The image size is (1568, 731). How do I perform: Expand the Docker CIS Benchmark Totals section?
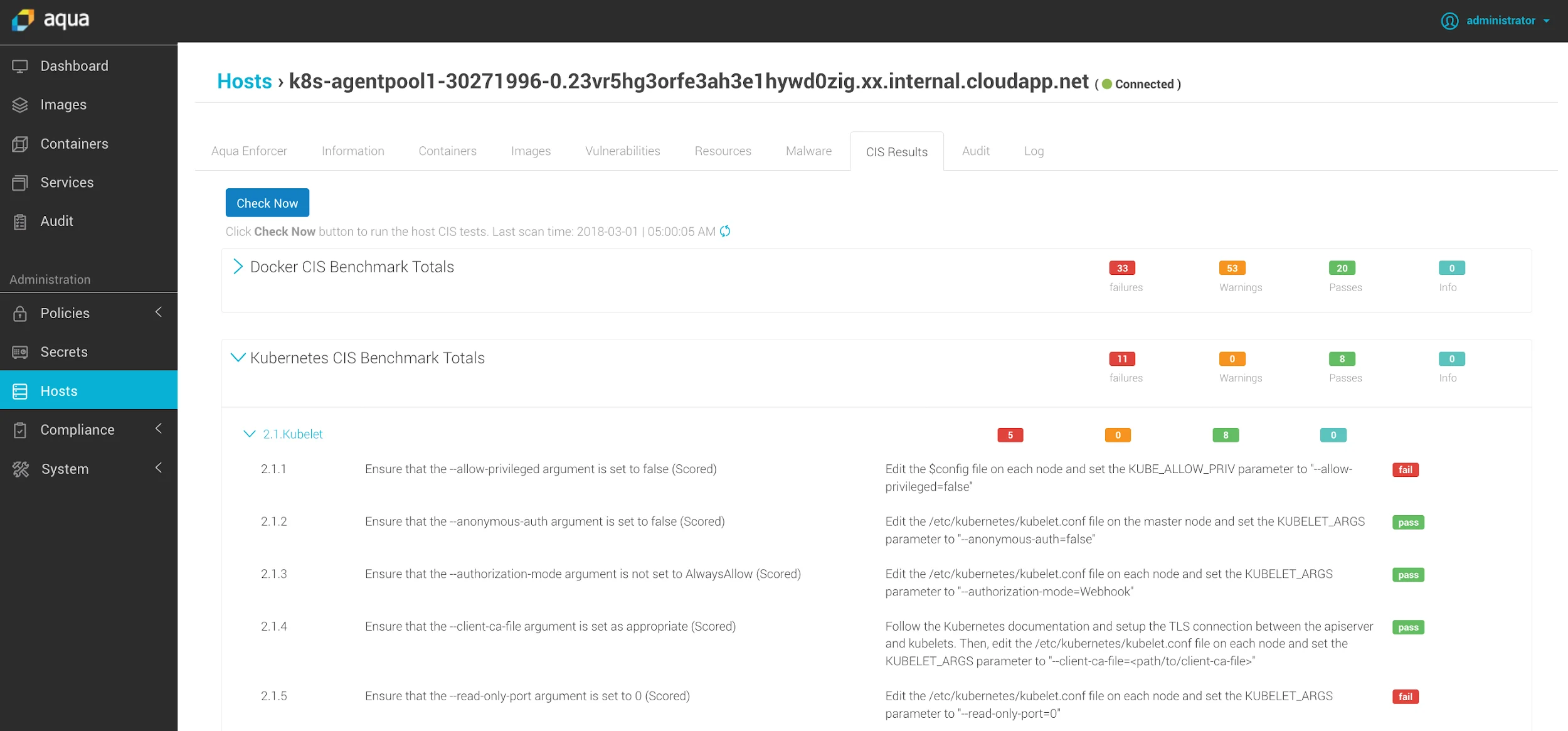coord(237,266)
